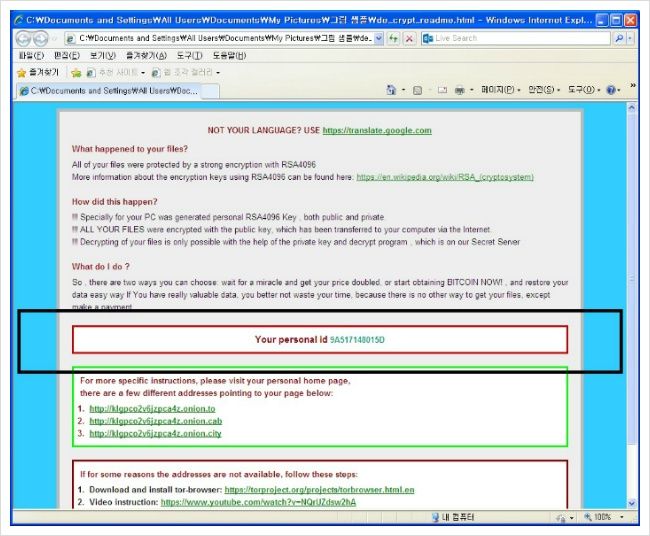Click the page icon in address bar

71,39
